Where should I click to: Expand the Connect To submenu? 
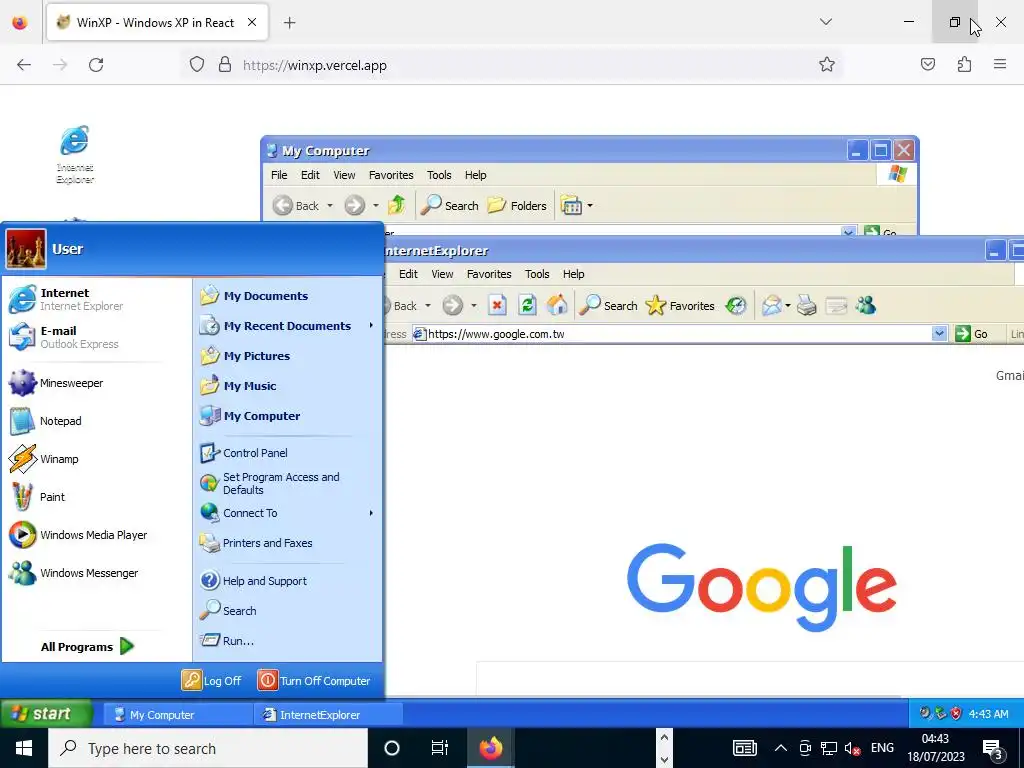287,513
